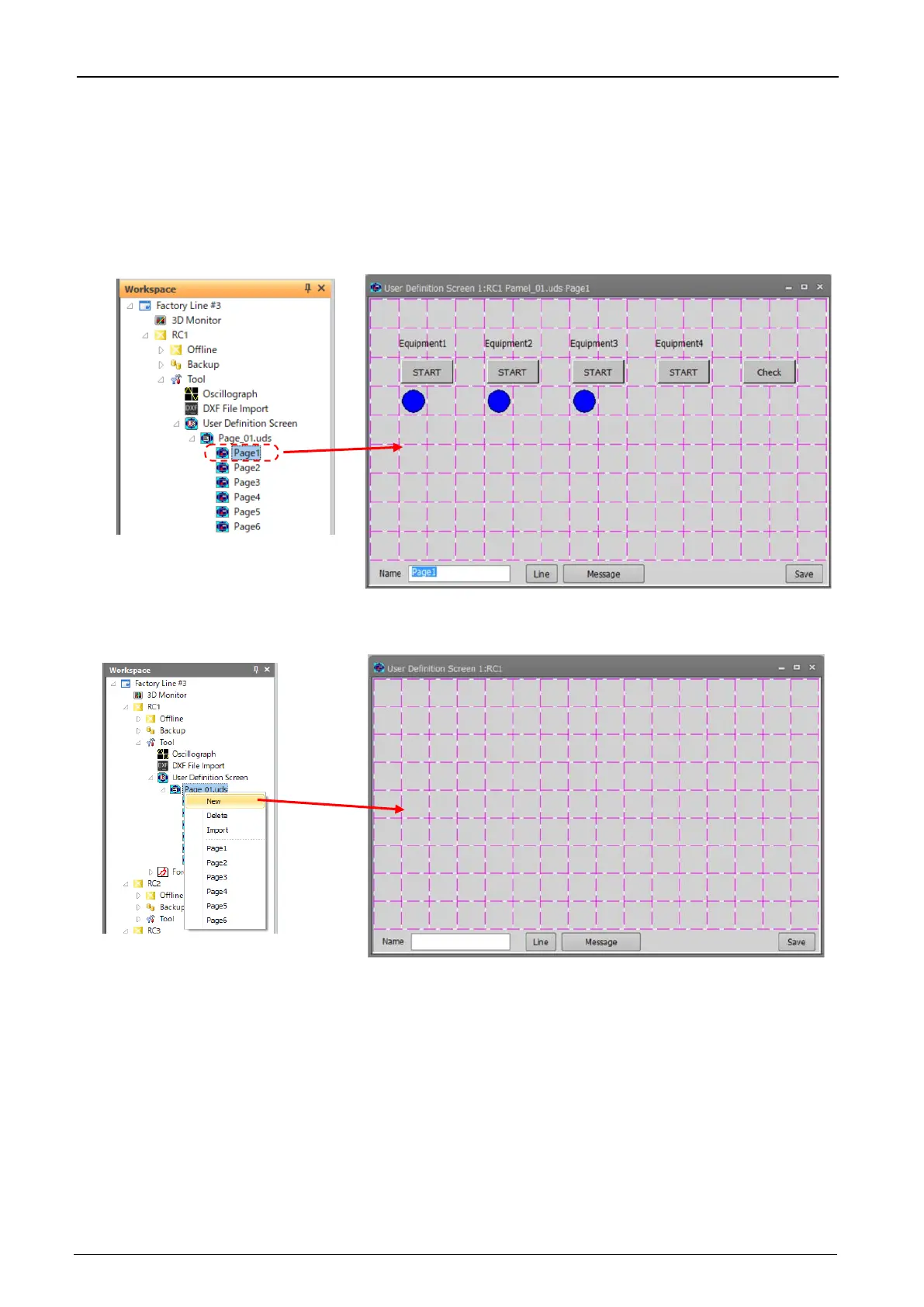Click the START button under Equipment1
Image resolution: width=924 pixels, height=1307 pixels.
[x=427, y=373]
